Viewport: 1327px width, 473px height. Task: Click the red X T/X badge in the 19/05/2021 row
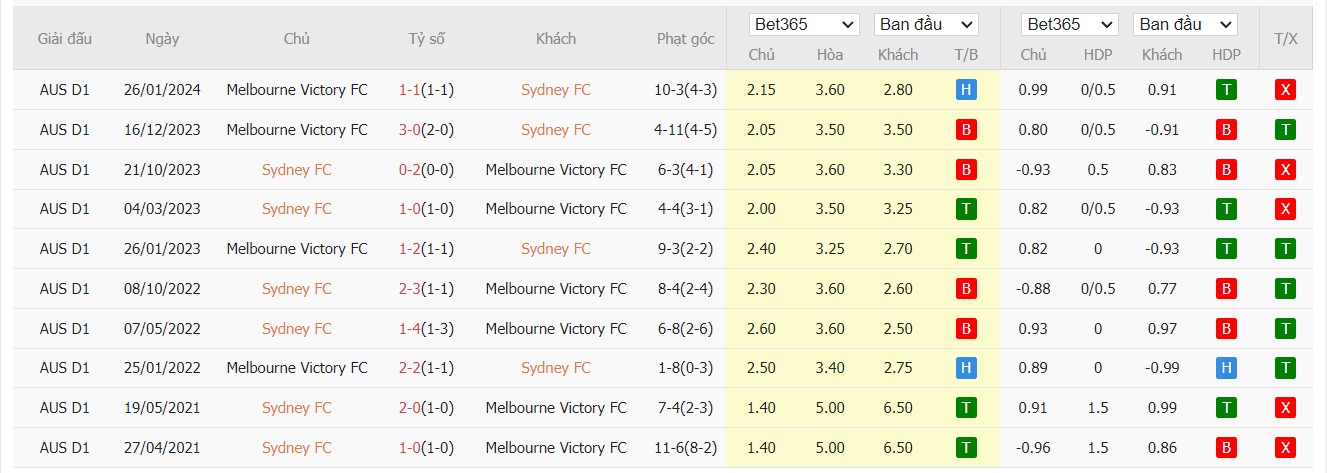[x=1286, y=408]
